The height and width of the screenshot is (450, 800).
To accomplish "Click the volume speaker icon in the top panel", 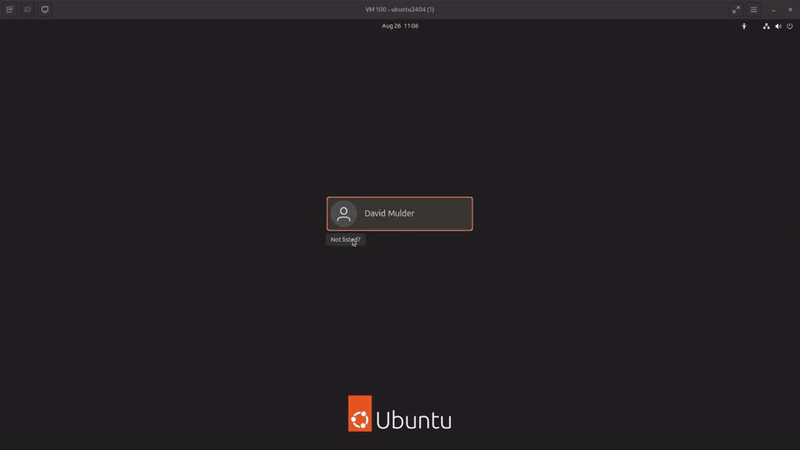I will 778,26.
